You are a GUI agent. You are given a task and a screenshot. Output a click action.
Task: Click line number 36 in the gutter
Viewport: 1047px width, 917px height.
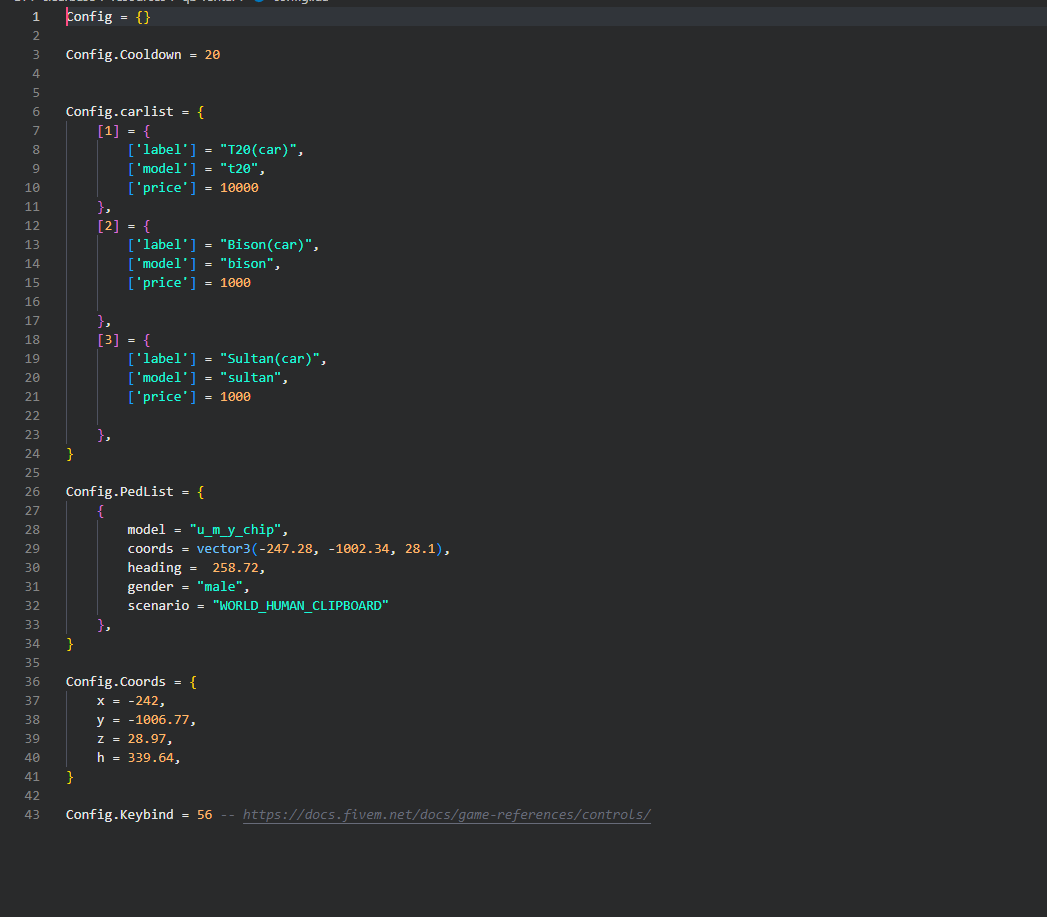pyautogui.click(x=32, y=682)
